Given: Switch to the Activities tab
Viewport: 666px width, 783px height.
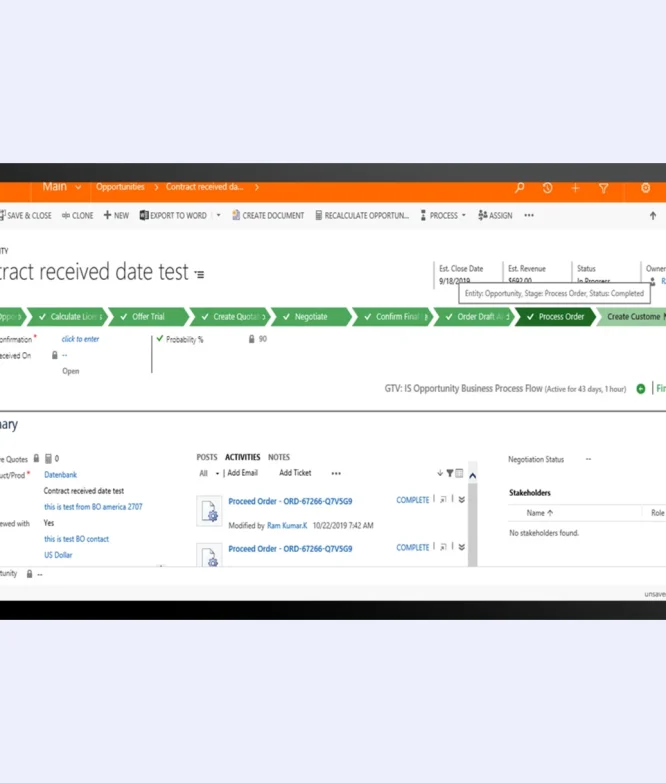Looking at the screenshot, I should pyautogui.click(x=243, y=457).
